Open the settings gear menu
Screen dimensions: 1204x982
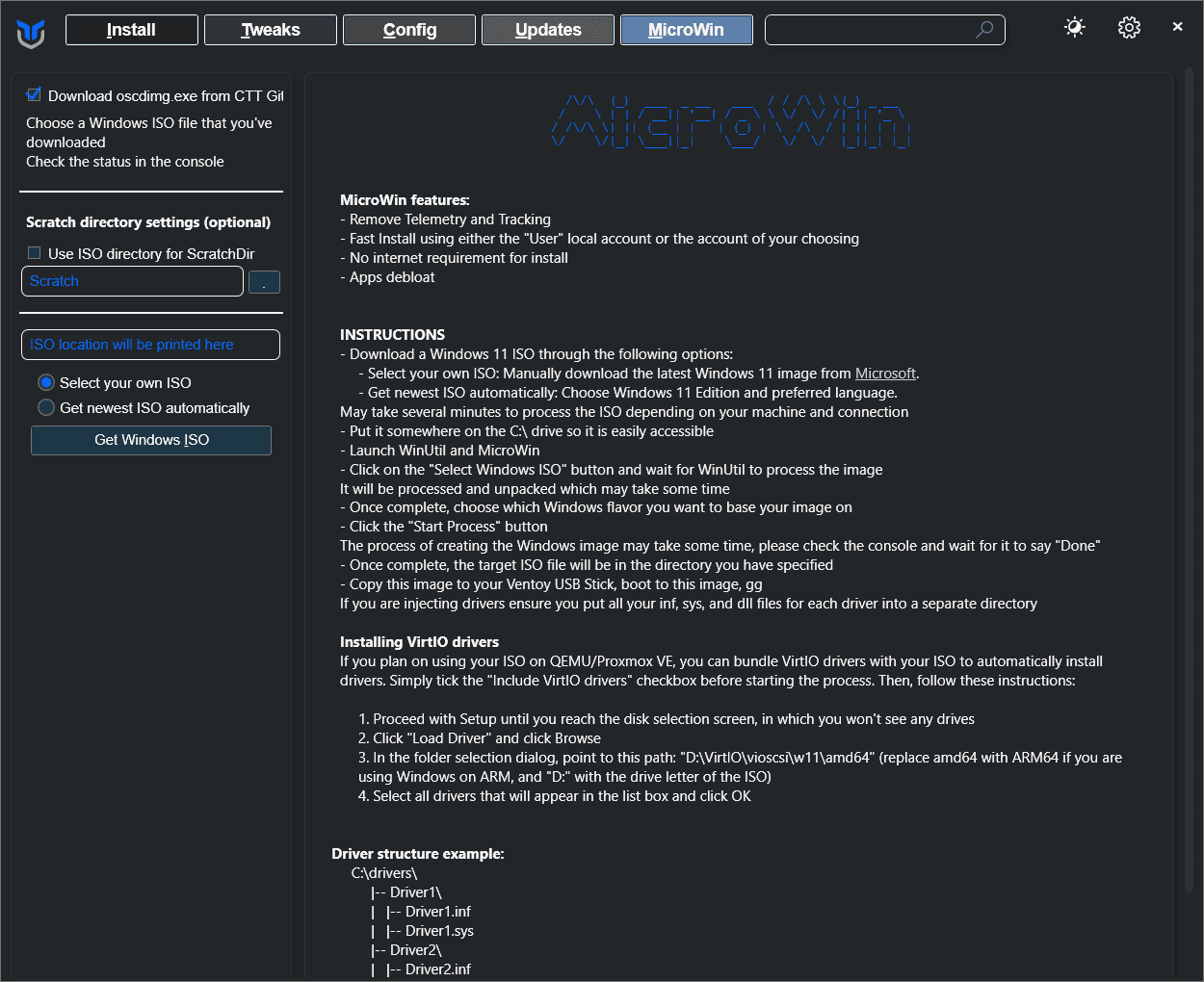click(x=1129, y=28)
